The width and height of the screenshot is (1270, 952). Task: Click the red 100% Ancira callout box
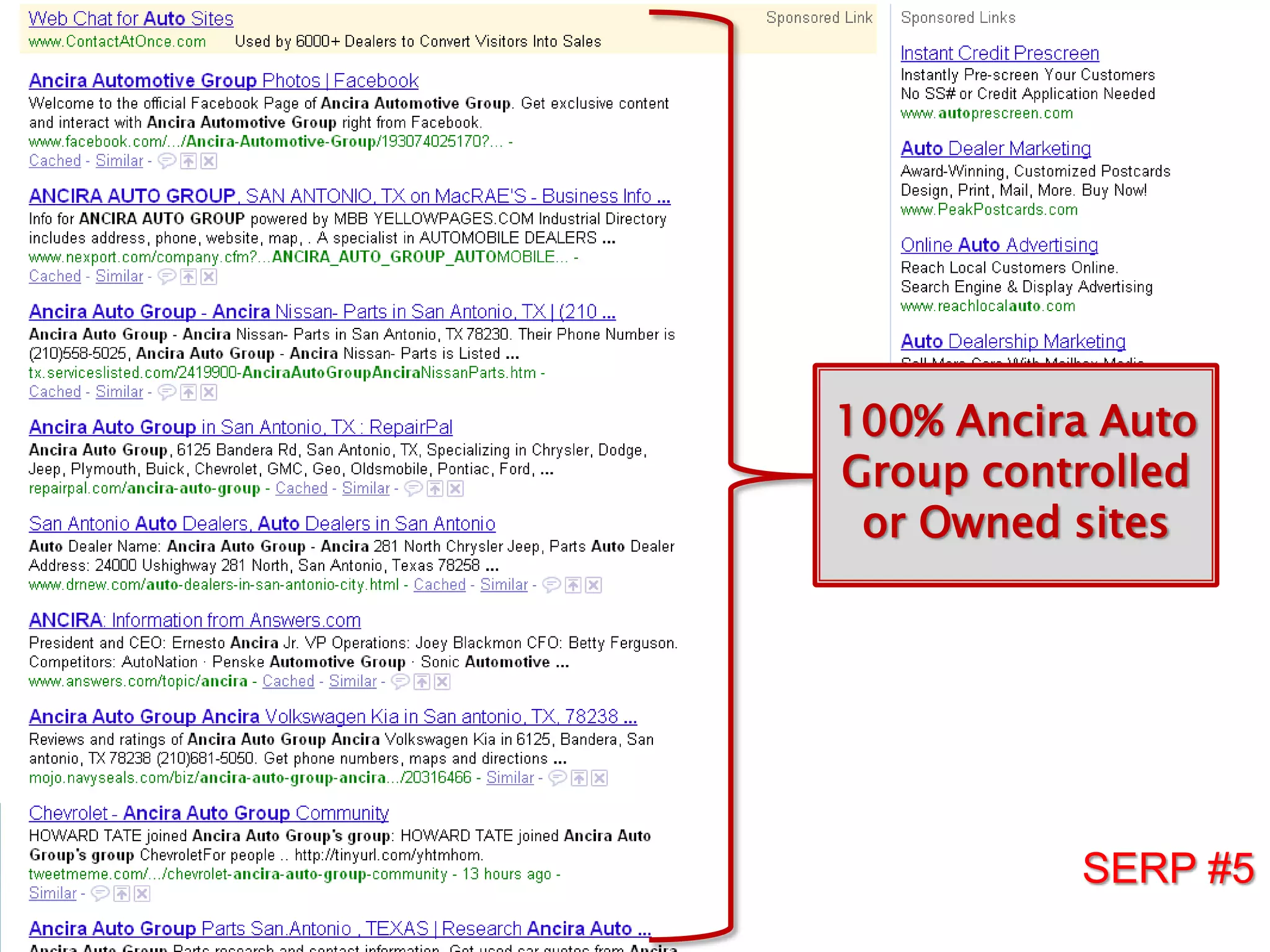[x=1015, y=475]
